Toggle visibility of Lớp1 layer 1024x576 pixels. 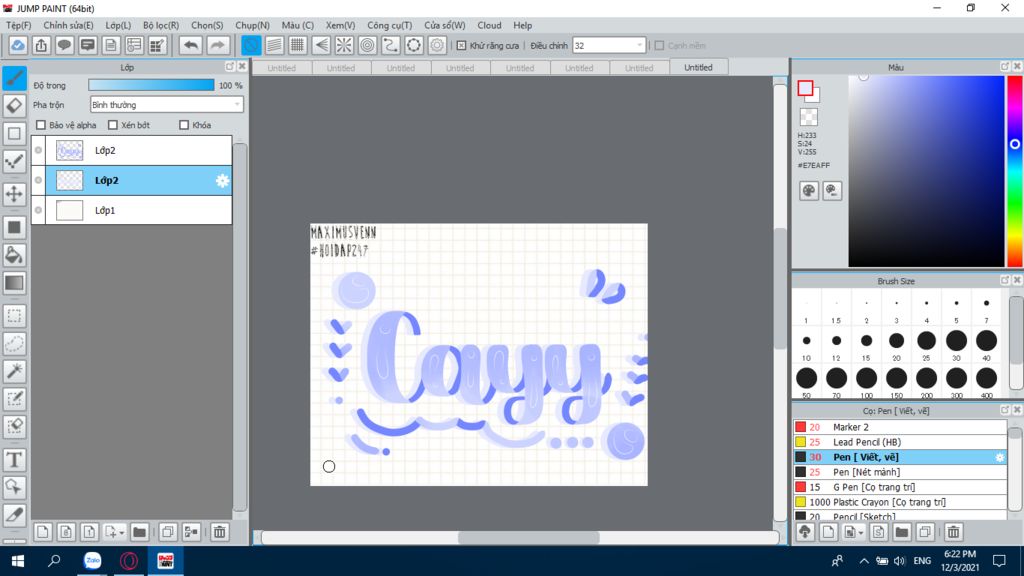click(39, 210)
